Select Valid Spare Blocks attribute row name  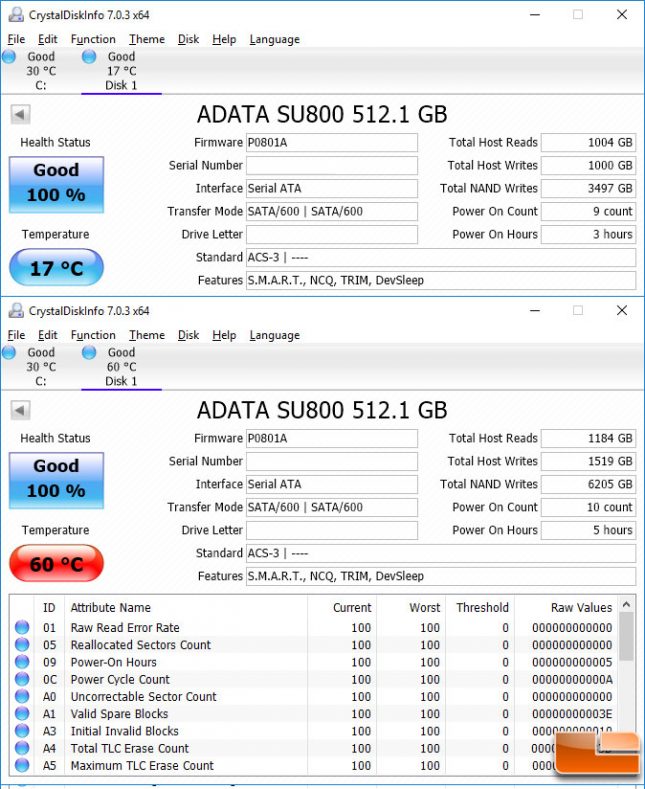tap(119, 714)
